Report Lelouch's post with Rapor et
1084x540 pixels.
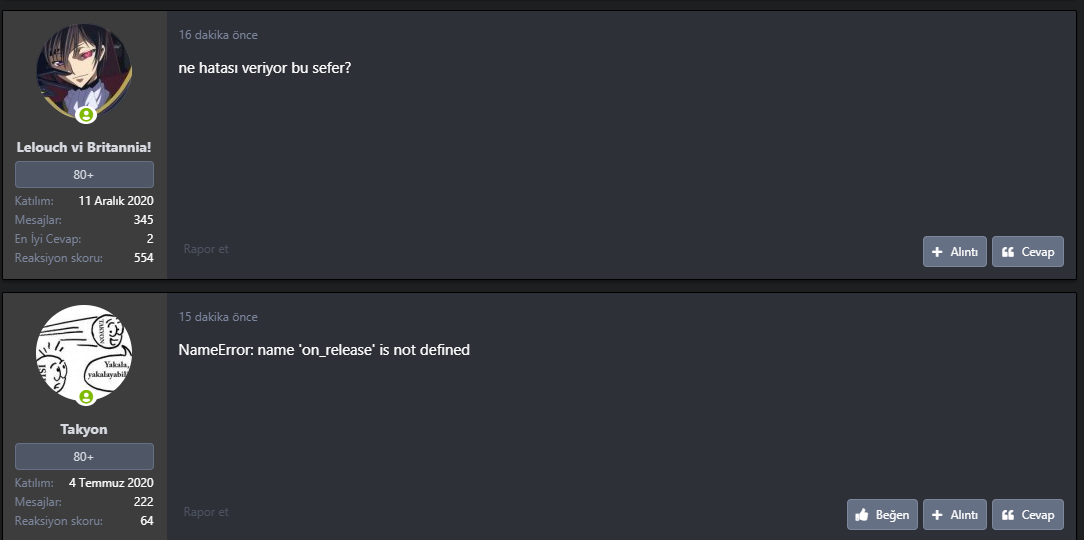point(206,249)
